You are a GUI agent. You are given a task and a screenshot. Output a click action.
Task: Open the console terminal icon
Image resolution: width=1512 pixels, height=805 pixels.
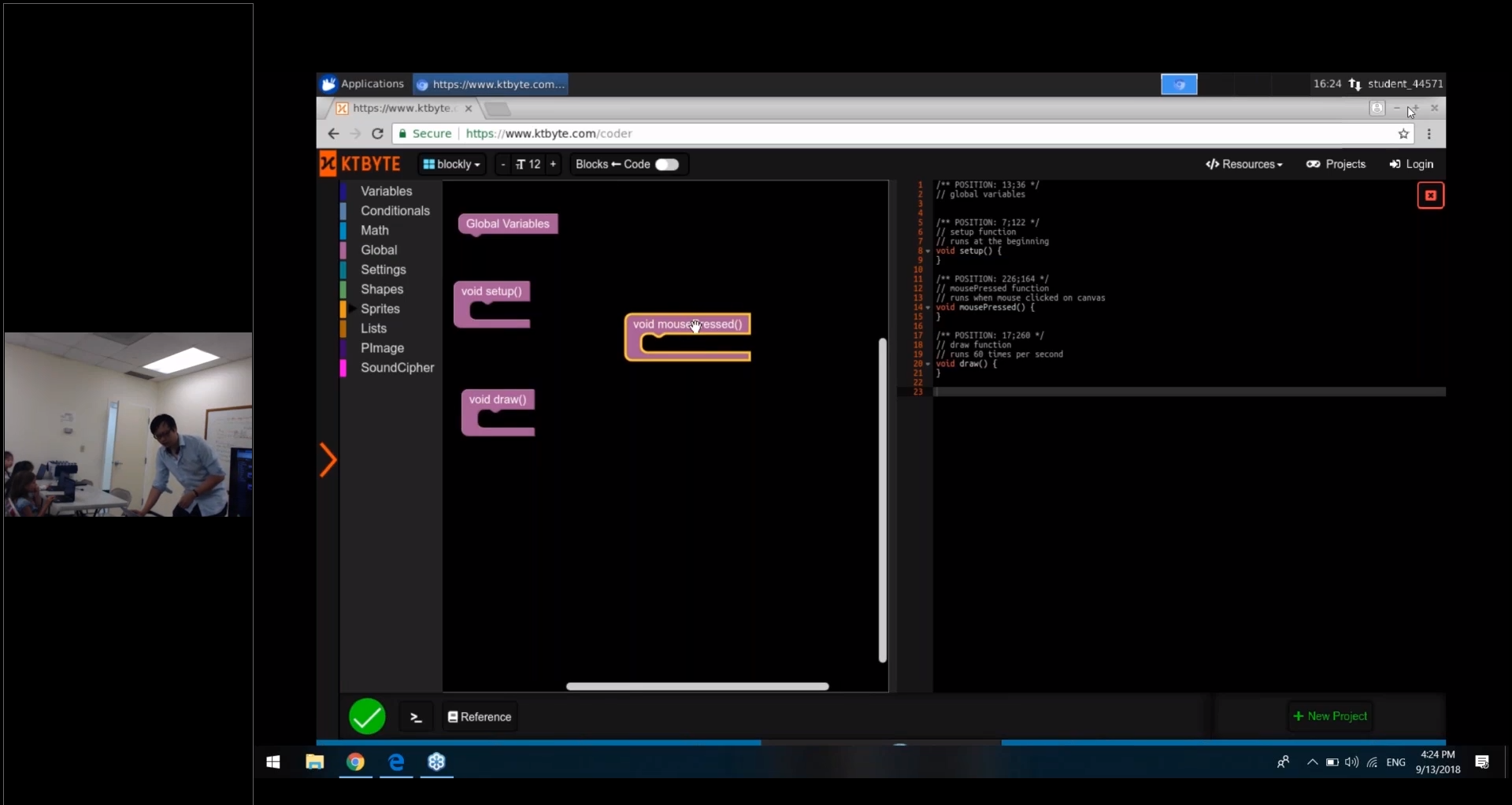point(417,718)
